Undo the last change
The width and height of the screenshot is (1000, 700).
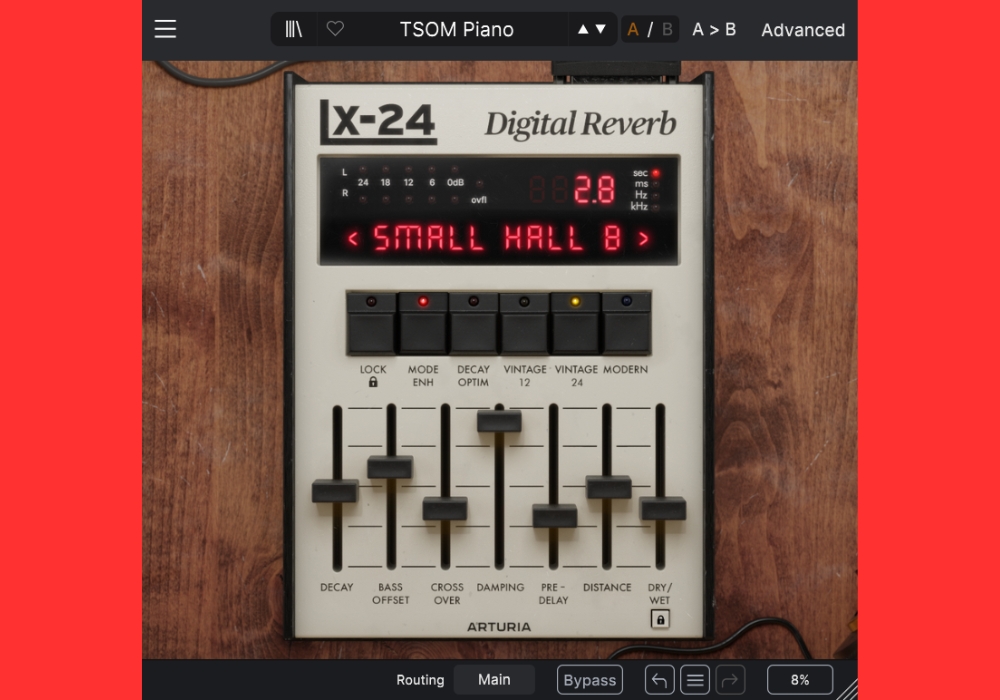659,680
